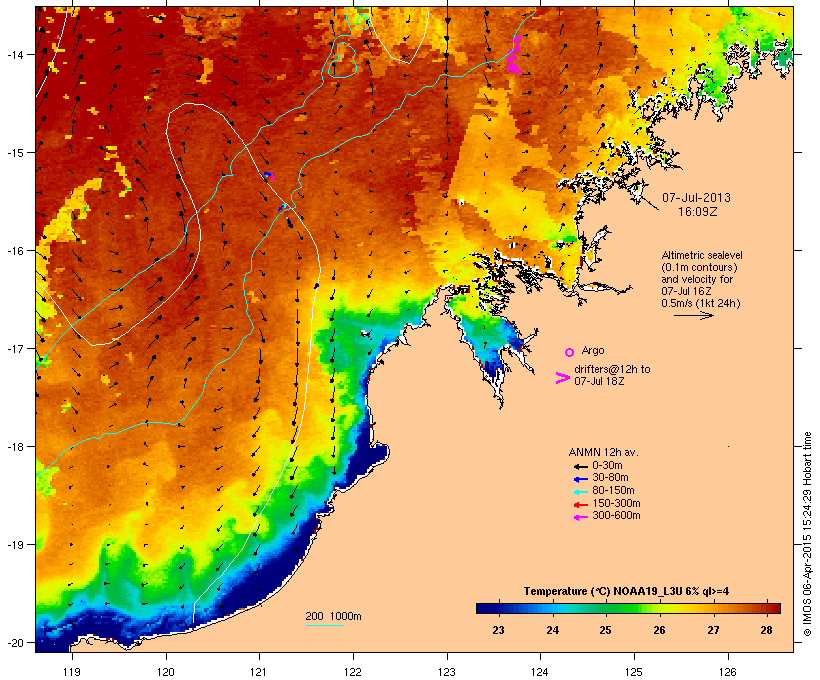Click the 124 longitude axis label
Viewport: 820px width, 680px height.
540,672
